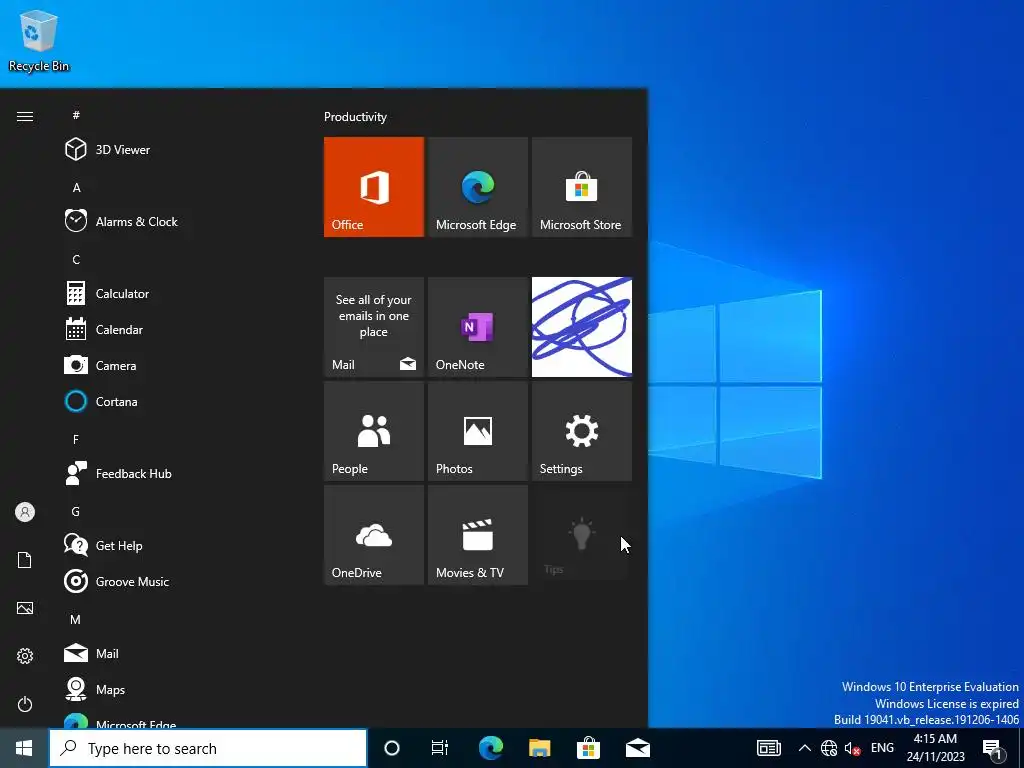Launch Microsoft Edge from Productivity tiles

pos(477,187)
